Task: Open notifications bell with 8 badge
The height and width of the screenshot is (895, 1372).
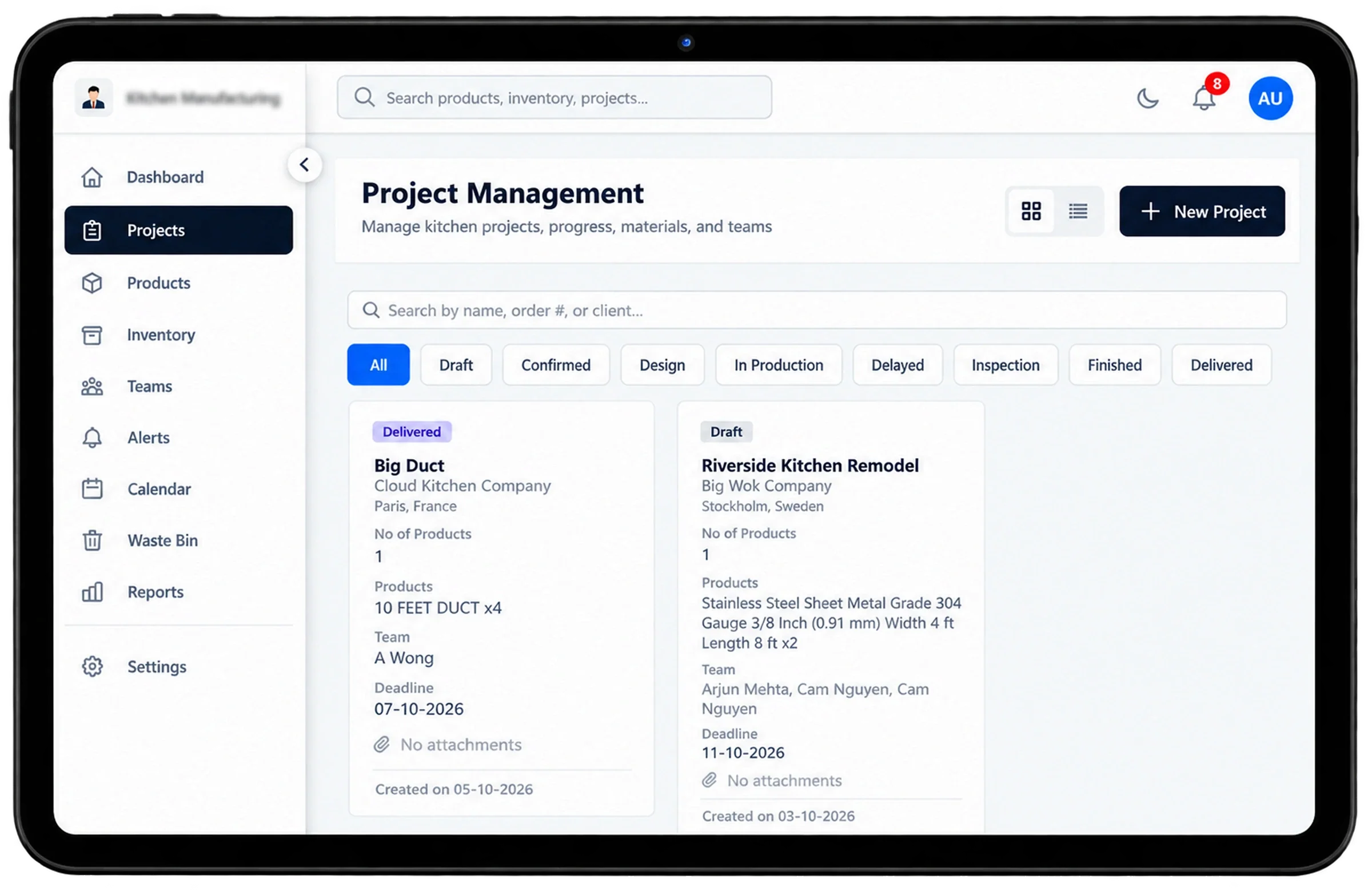Action: (1205, 97)
